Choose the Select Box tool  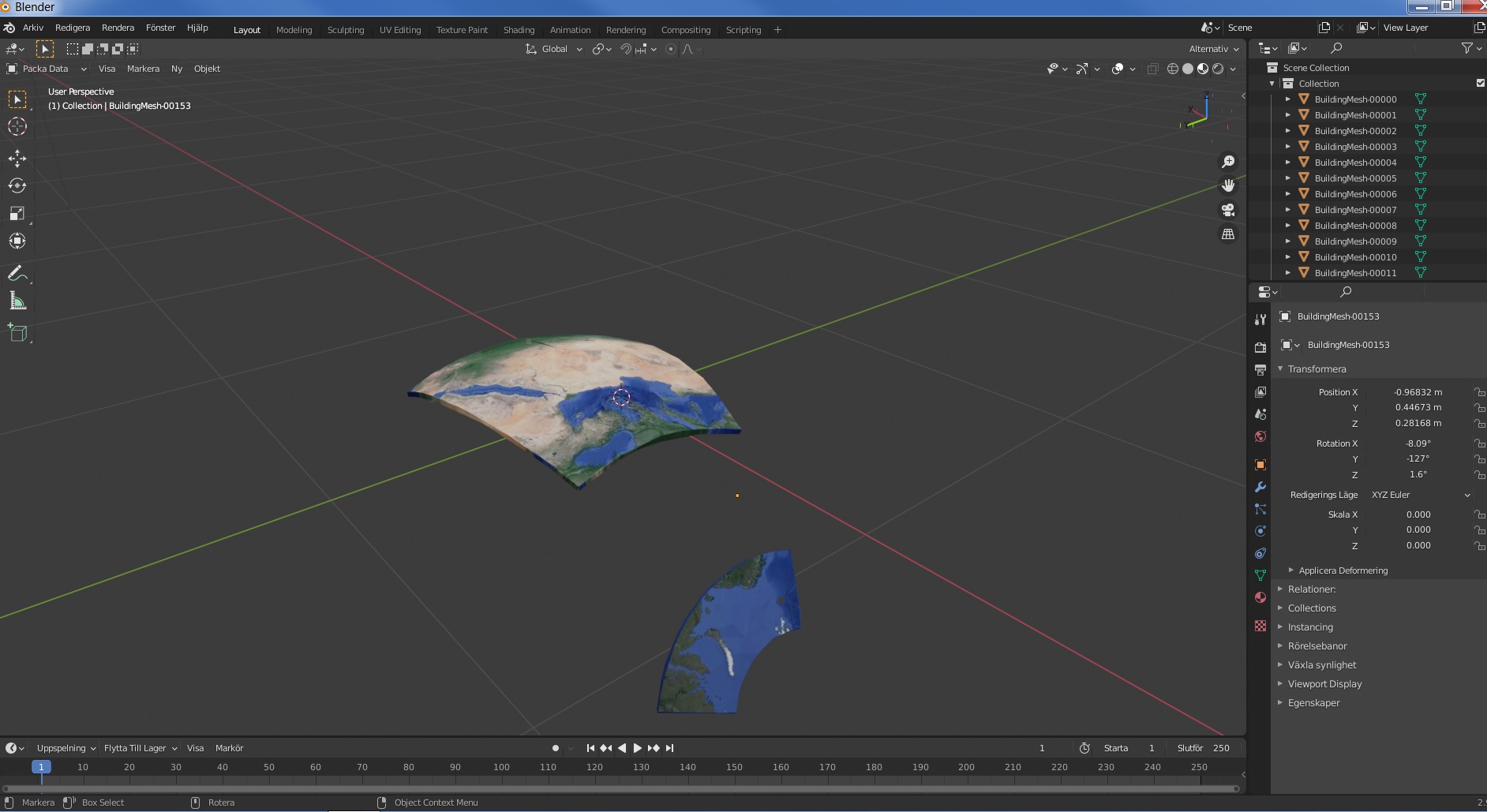coord(17,99)
